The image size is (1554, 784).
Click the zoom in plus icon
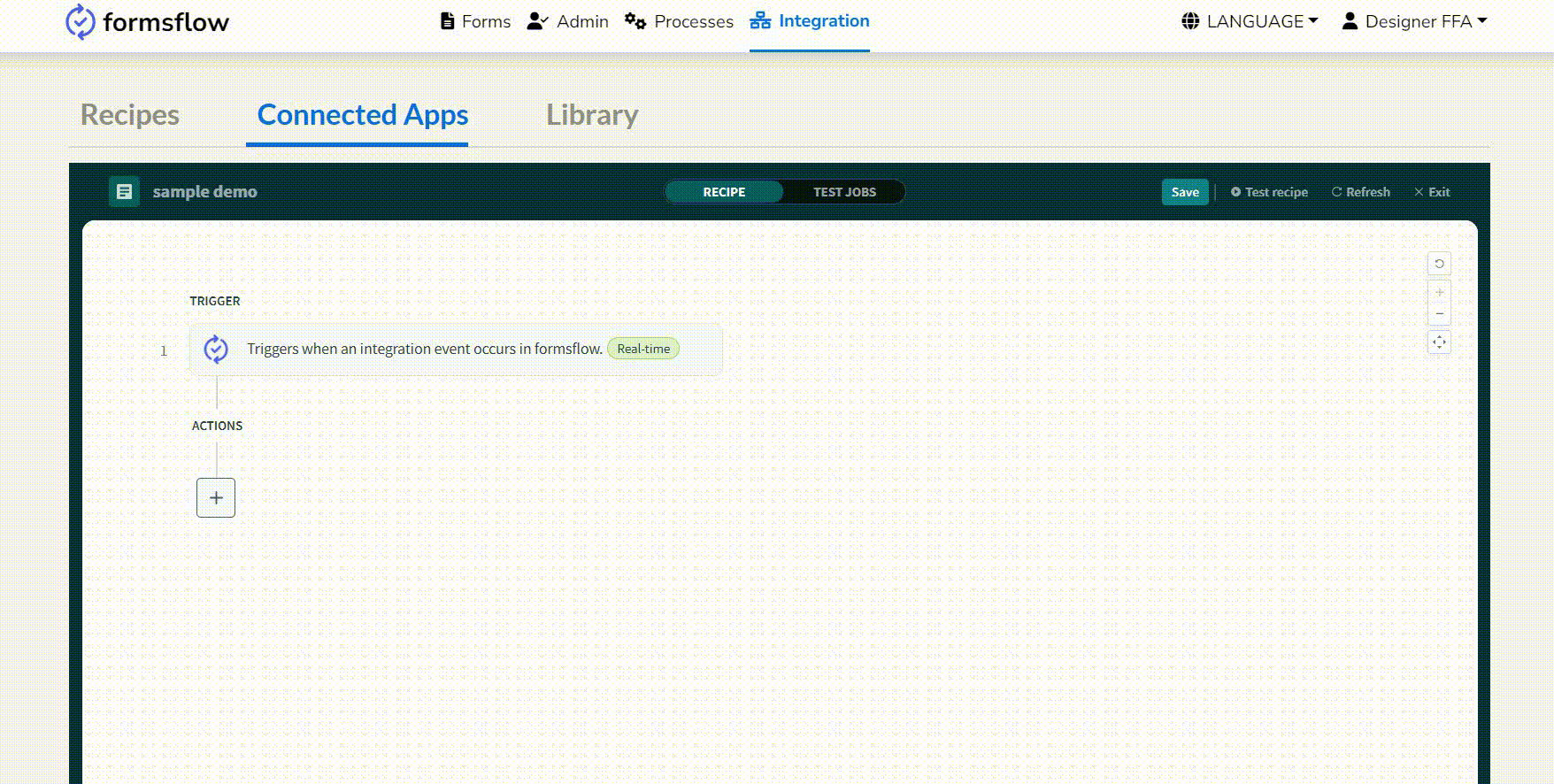(1439, 292)
